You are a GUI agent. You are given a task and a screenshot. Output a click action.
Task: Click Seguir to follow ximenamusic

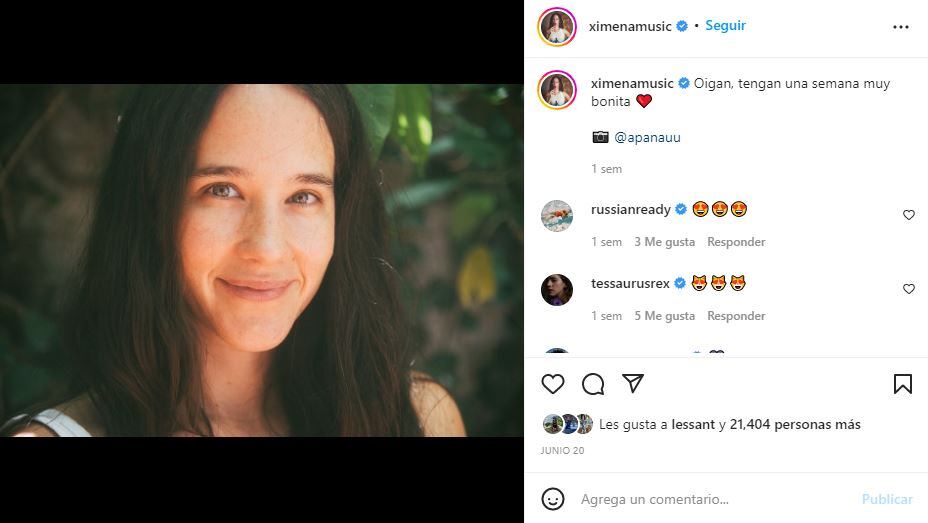click(725, 26)
